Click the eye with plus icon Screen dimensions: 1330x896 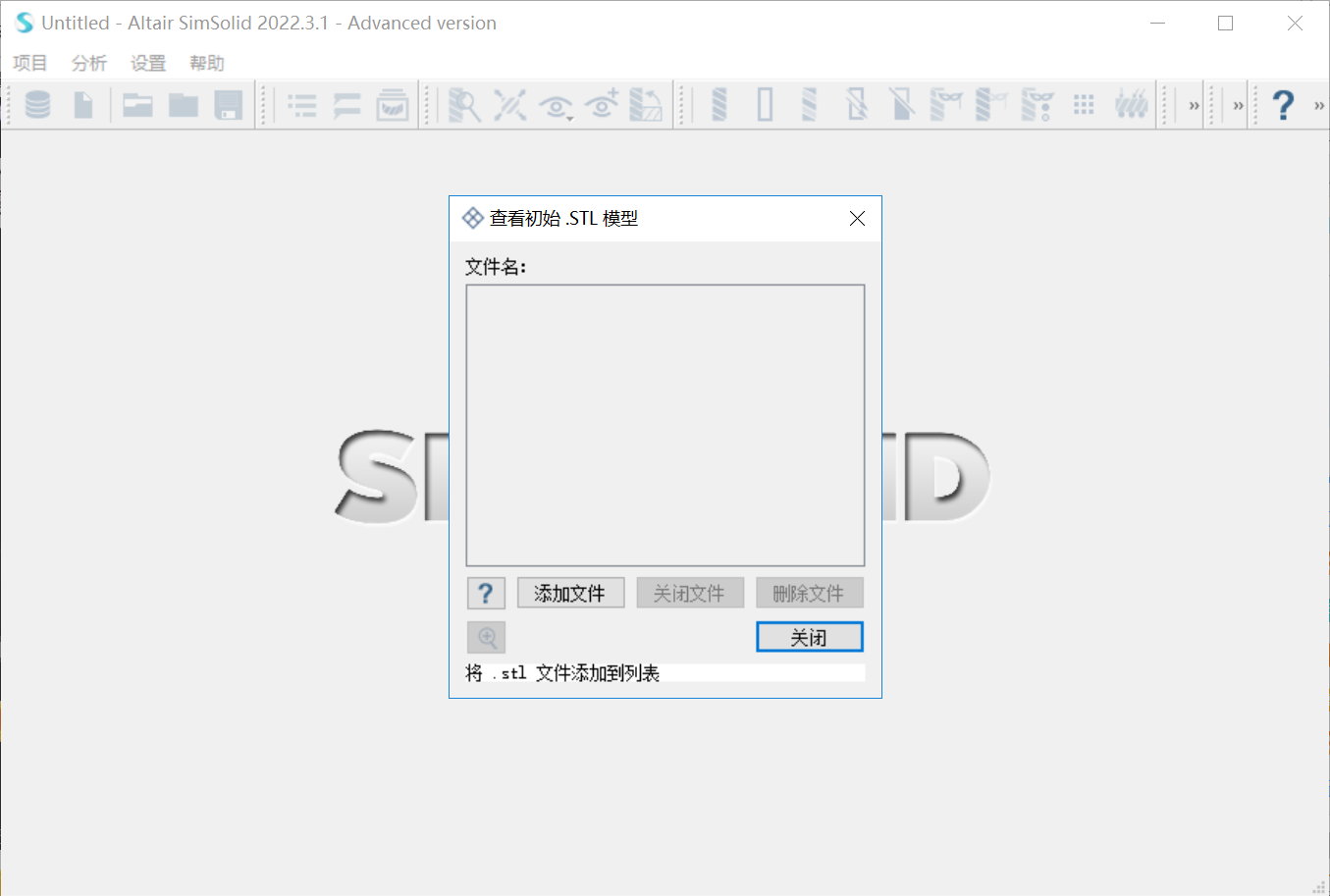(602, 104)
